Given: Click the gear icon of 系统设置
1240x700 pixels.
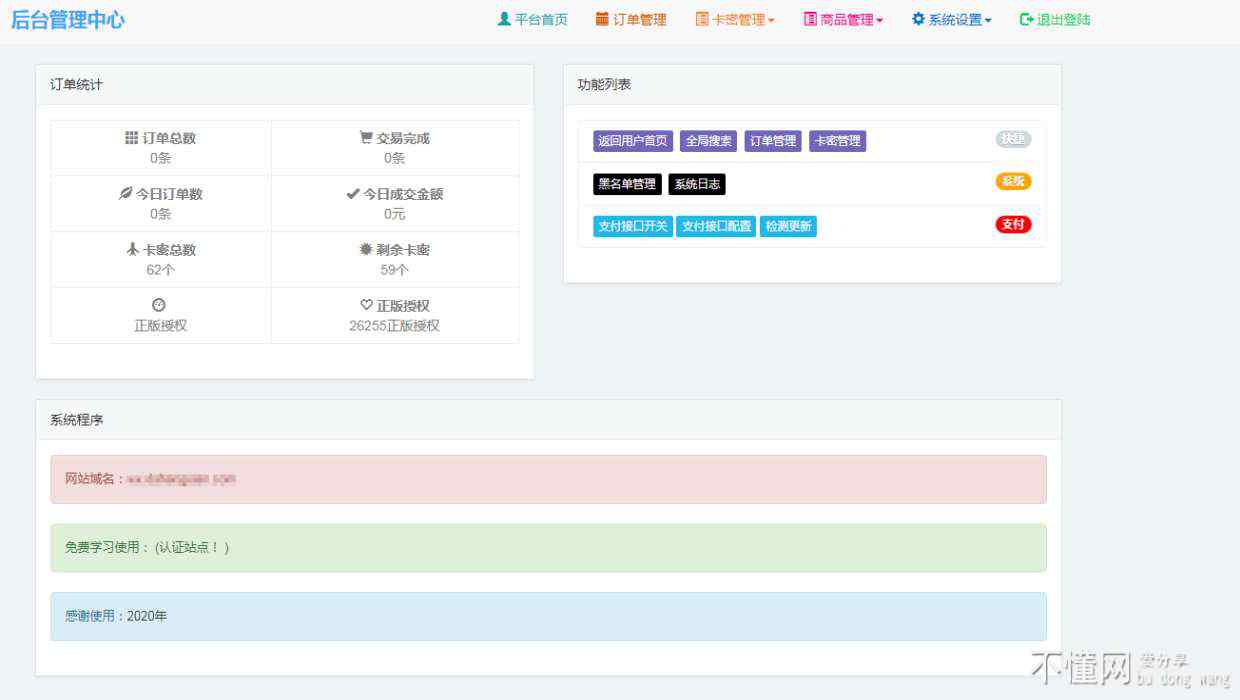Looking at the screenshot, I should (x=918, y=19).
